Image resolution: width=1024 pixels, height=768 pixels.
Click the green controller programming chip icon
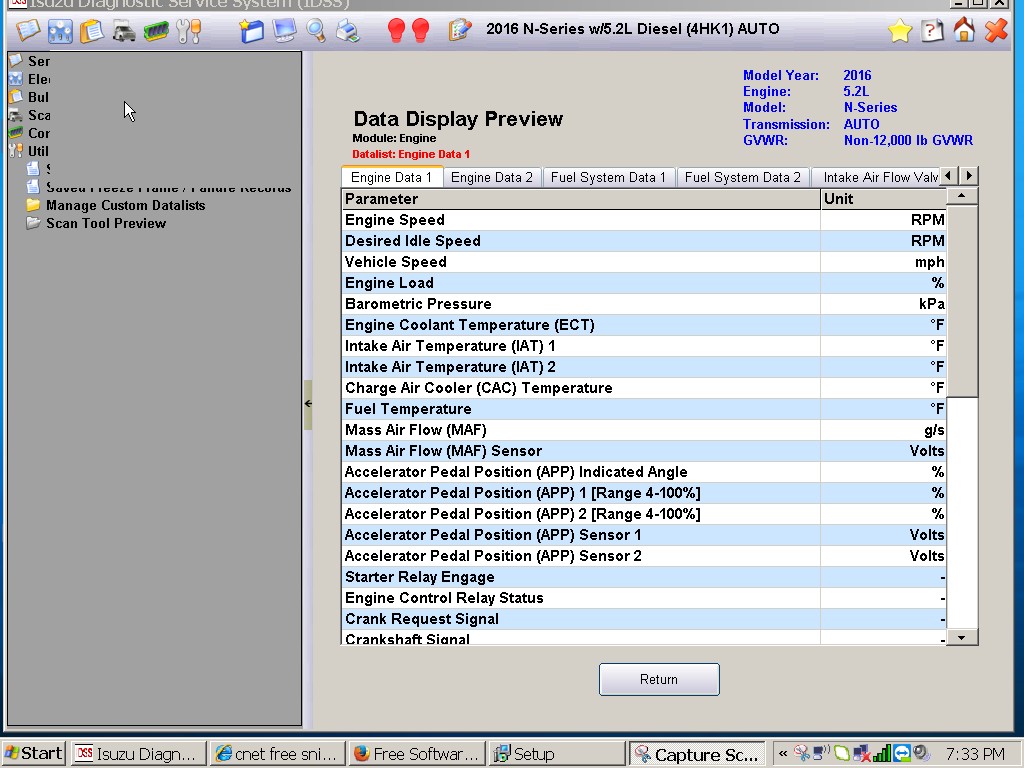pyautogui.click(x=155, y=31)
